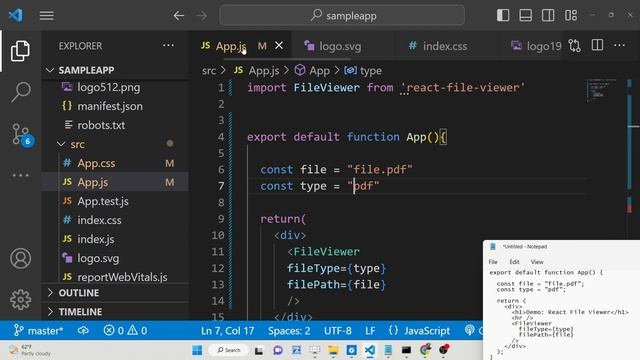Image resolution: width=640 pixels, height=360 pixels.
Task: Open the Edit menu in Notepad
Action: tap(514, 262)
